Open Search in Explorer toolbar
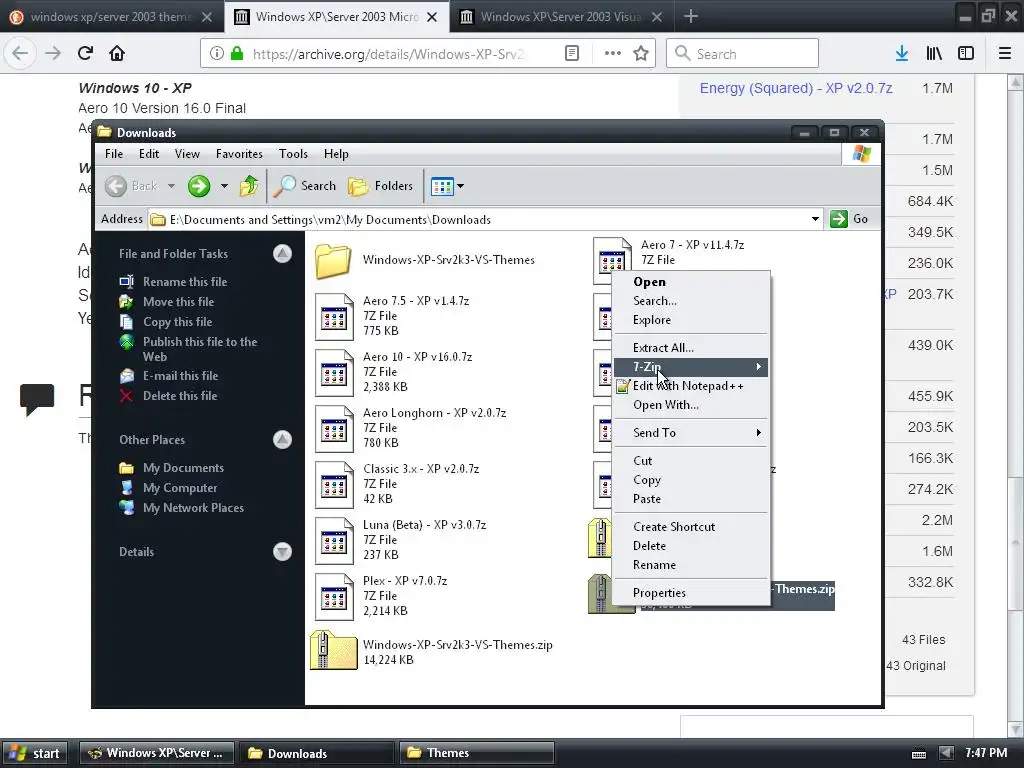The width and height of the screenshot is (1024, 768). tap(305, 186)
